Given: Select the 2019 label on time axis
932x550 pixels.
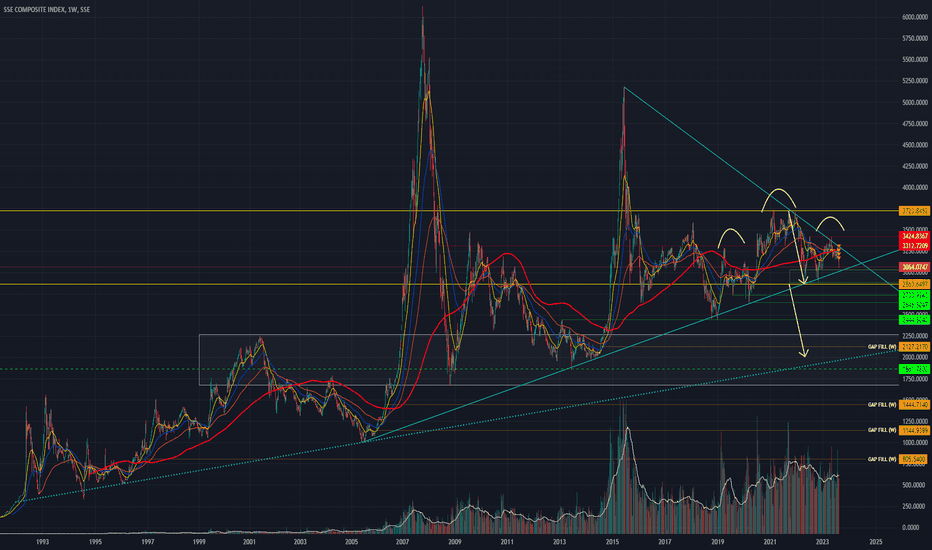Looking at the screenshot, I should coord(717,542).
